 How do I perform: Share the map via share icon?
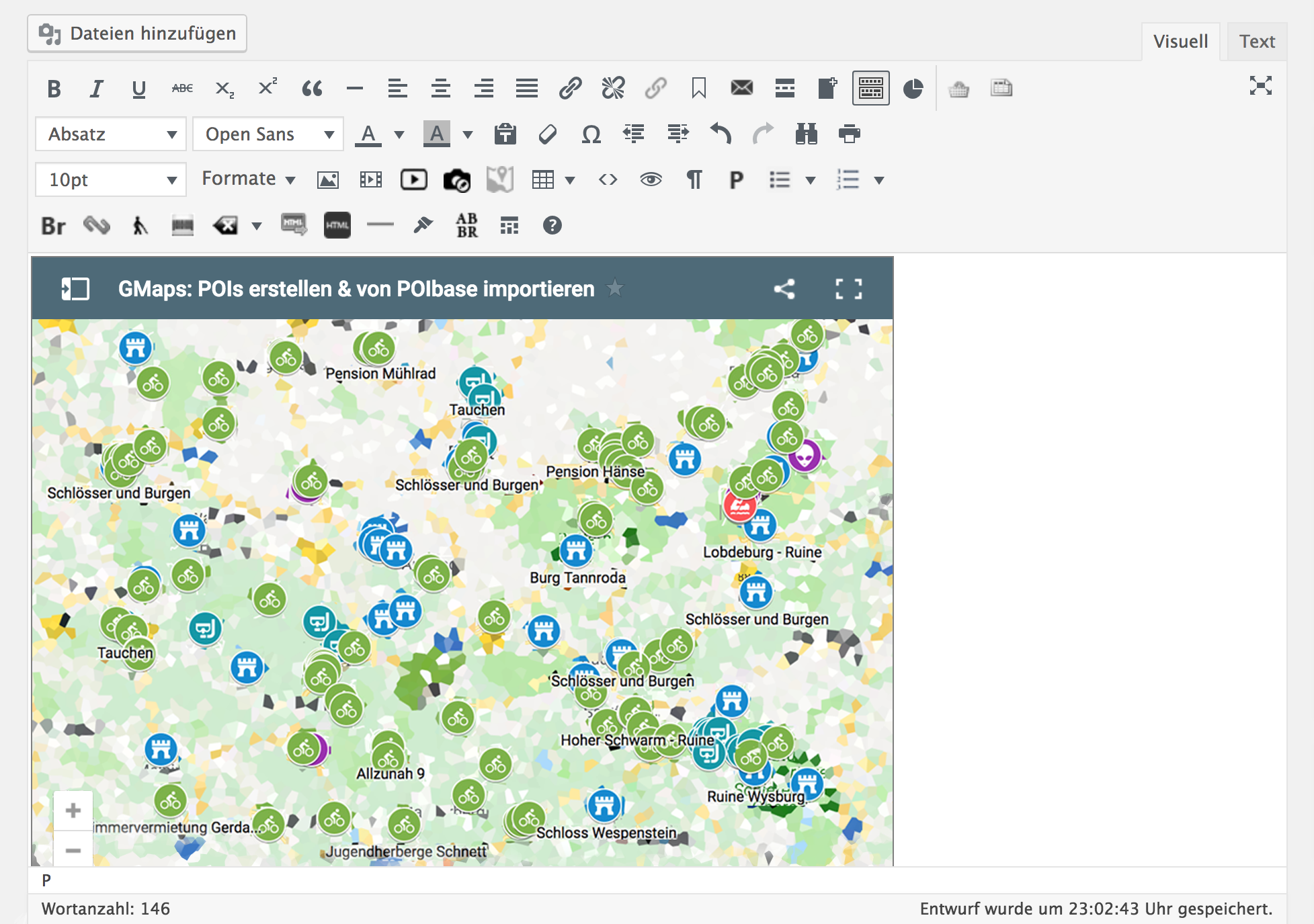pyautogui.click(x=784, y=289)
